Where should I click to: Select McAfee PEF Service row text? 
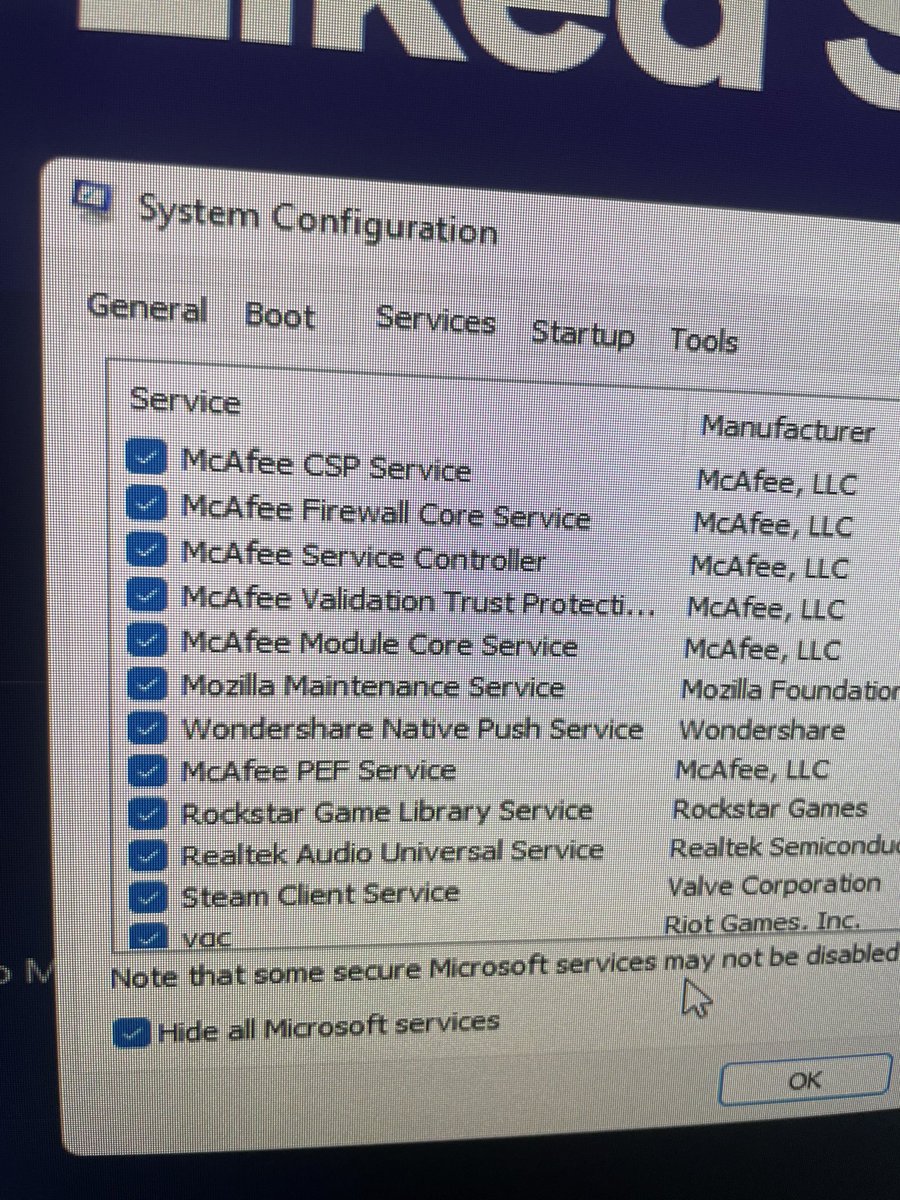318,771
